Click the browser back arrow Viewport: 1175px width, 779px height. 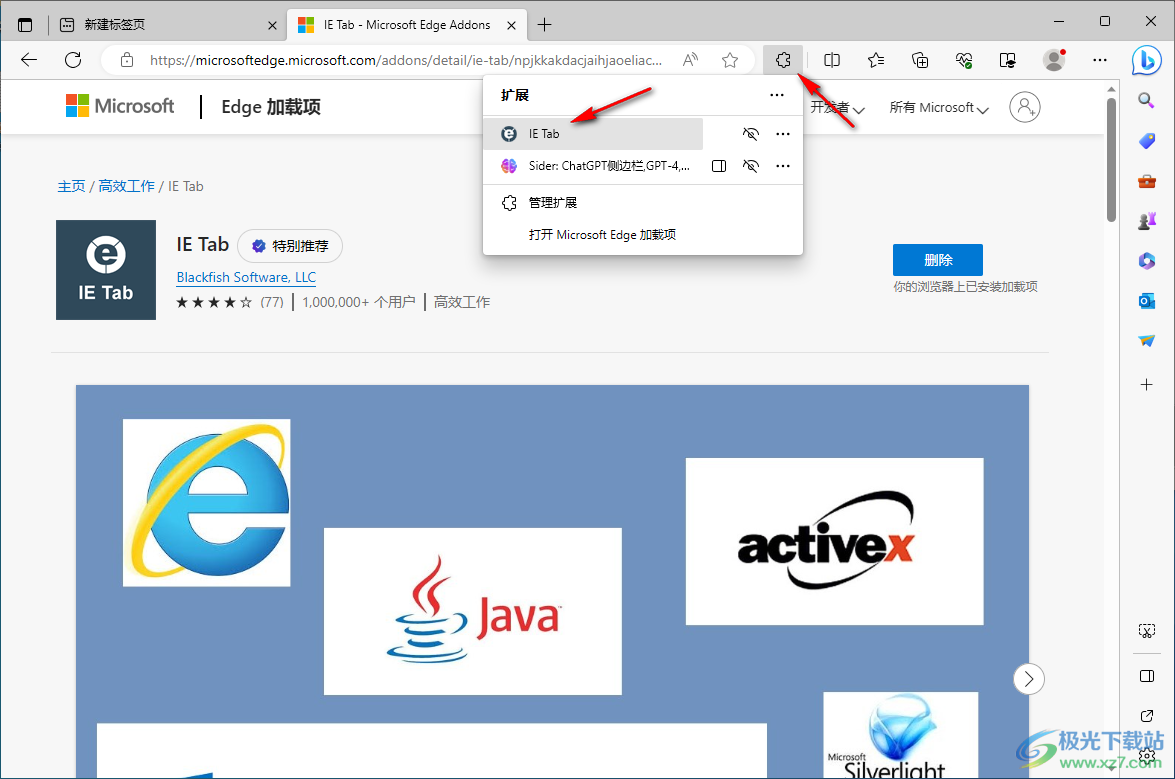28,60
